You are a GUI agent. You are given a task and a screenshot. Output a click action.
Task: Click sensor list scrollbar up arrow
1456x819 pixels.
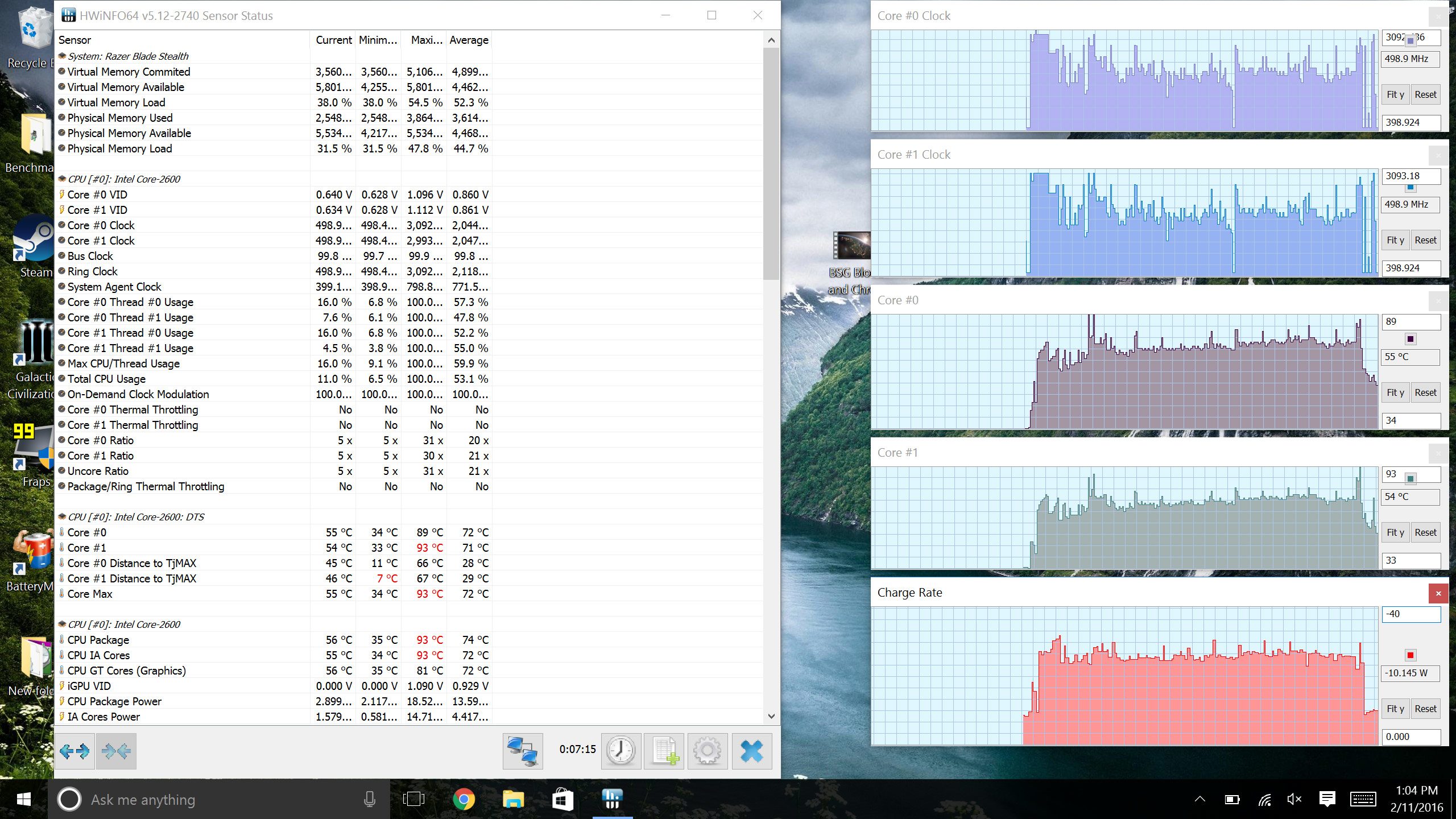(771, 40)
